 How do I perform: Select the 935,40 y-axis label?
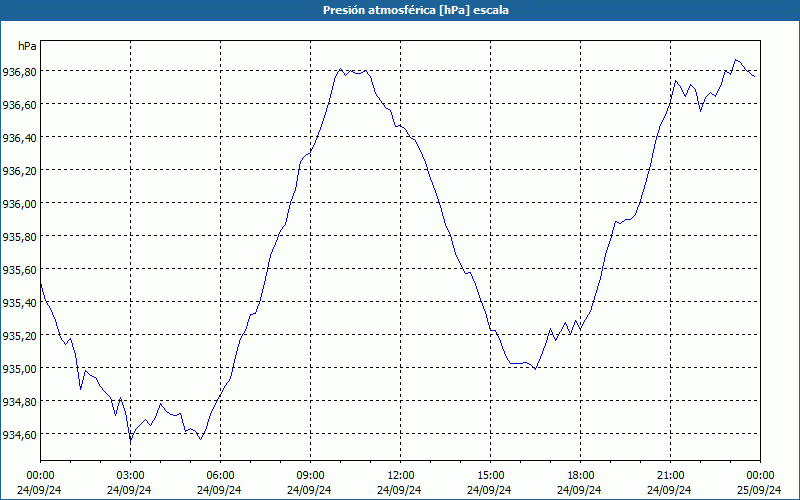pos(19,303)
